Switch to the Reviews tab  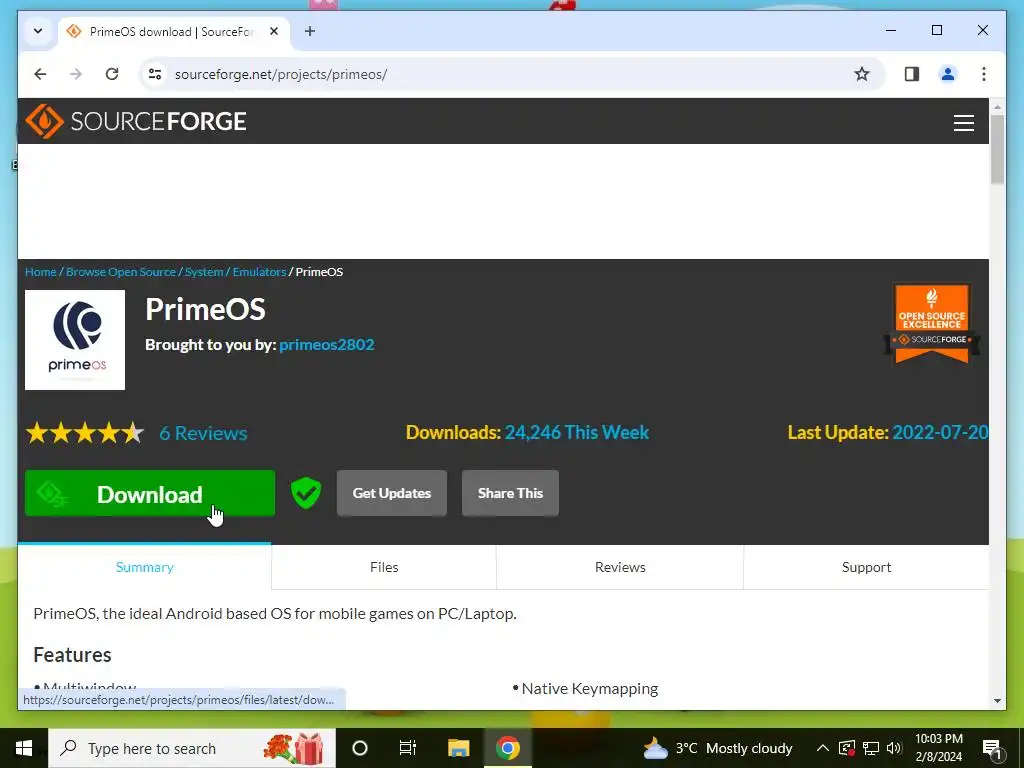620,567
